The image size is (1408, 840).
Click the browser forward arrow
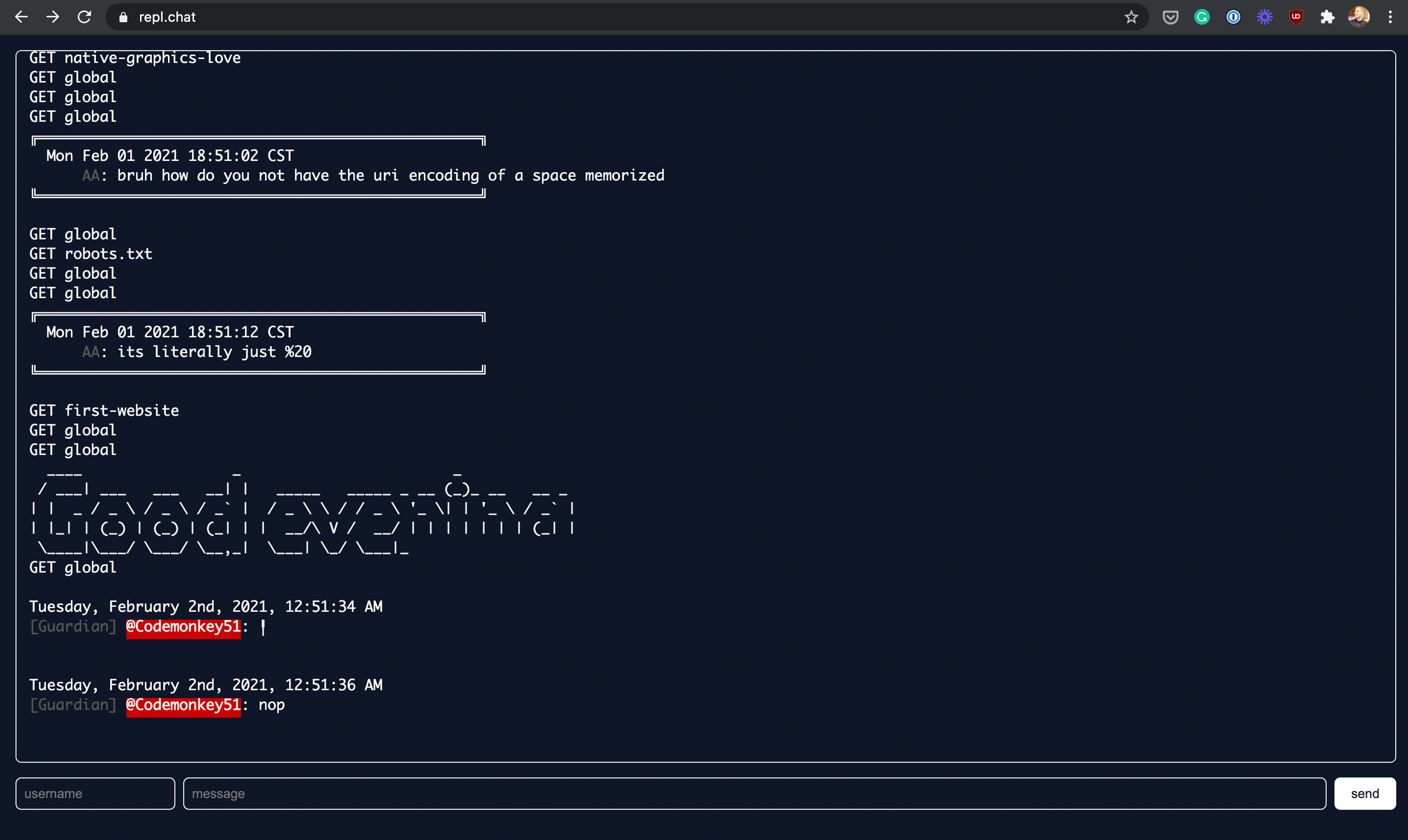53,17
